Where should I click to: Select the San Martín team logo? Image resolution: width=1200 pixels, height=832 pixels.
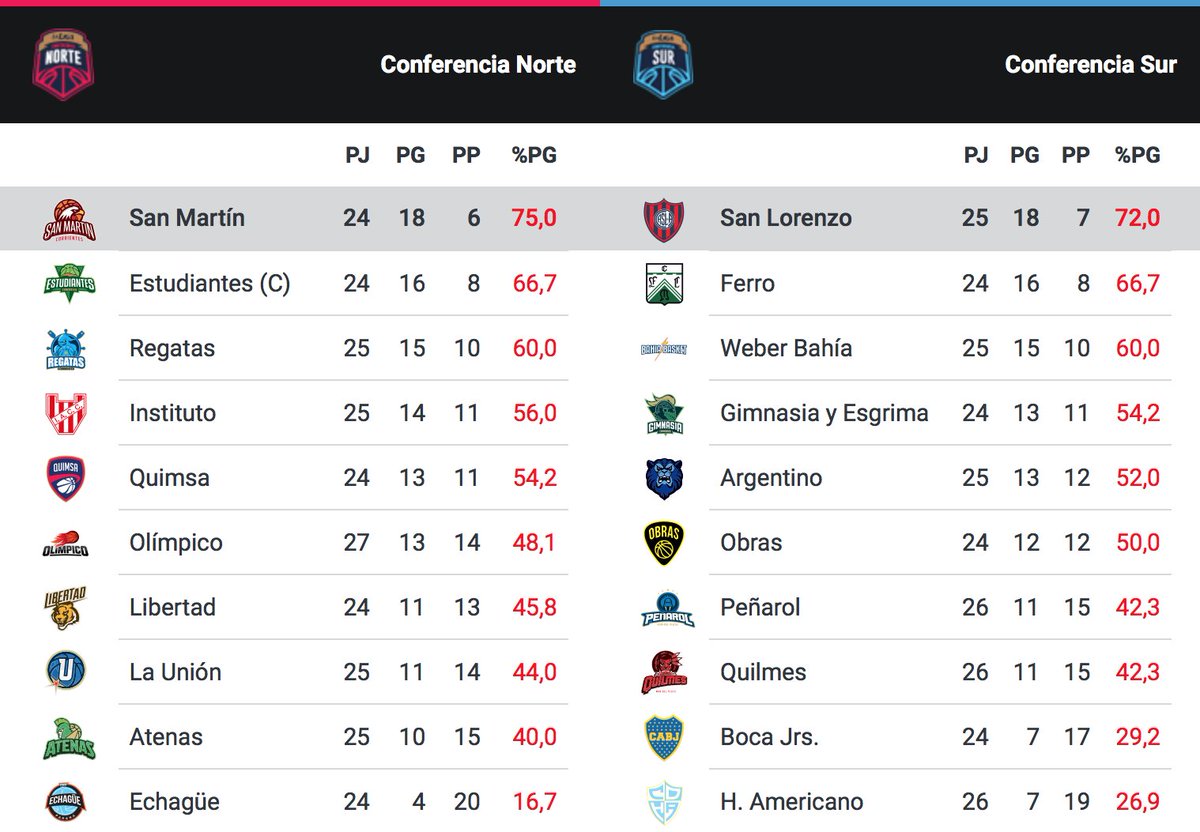pyautogui.click(x=69, y=220)
